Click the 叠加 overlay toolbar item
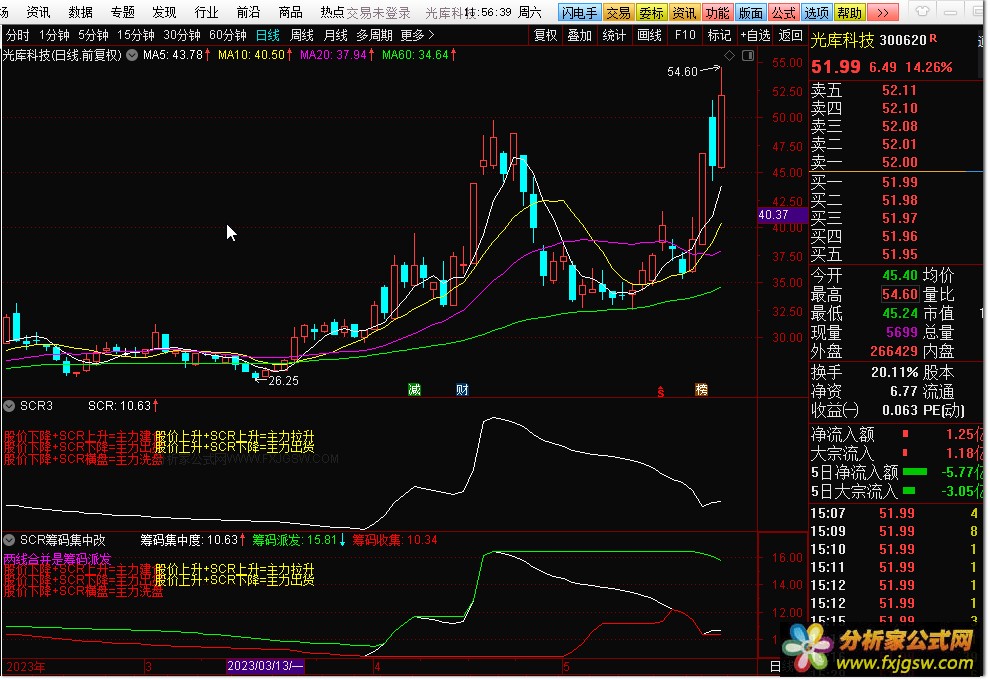The image size is (990, 680). pos(579,35)
